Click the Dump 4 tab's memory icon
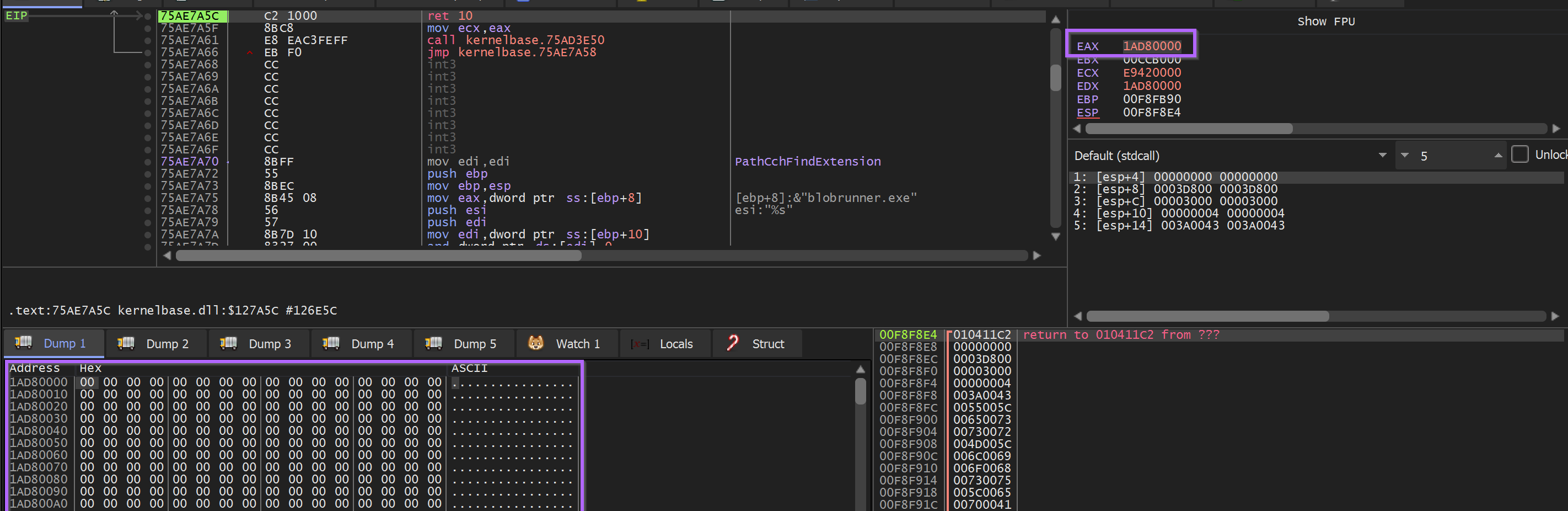The width and height of the screenshot is (1568, 511). point(330,343)
